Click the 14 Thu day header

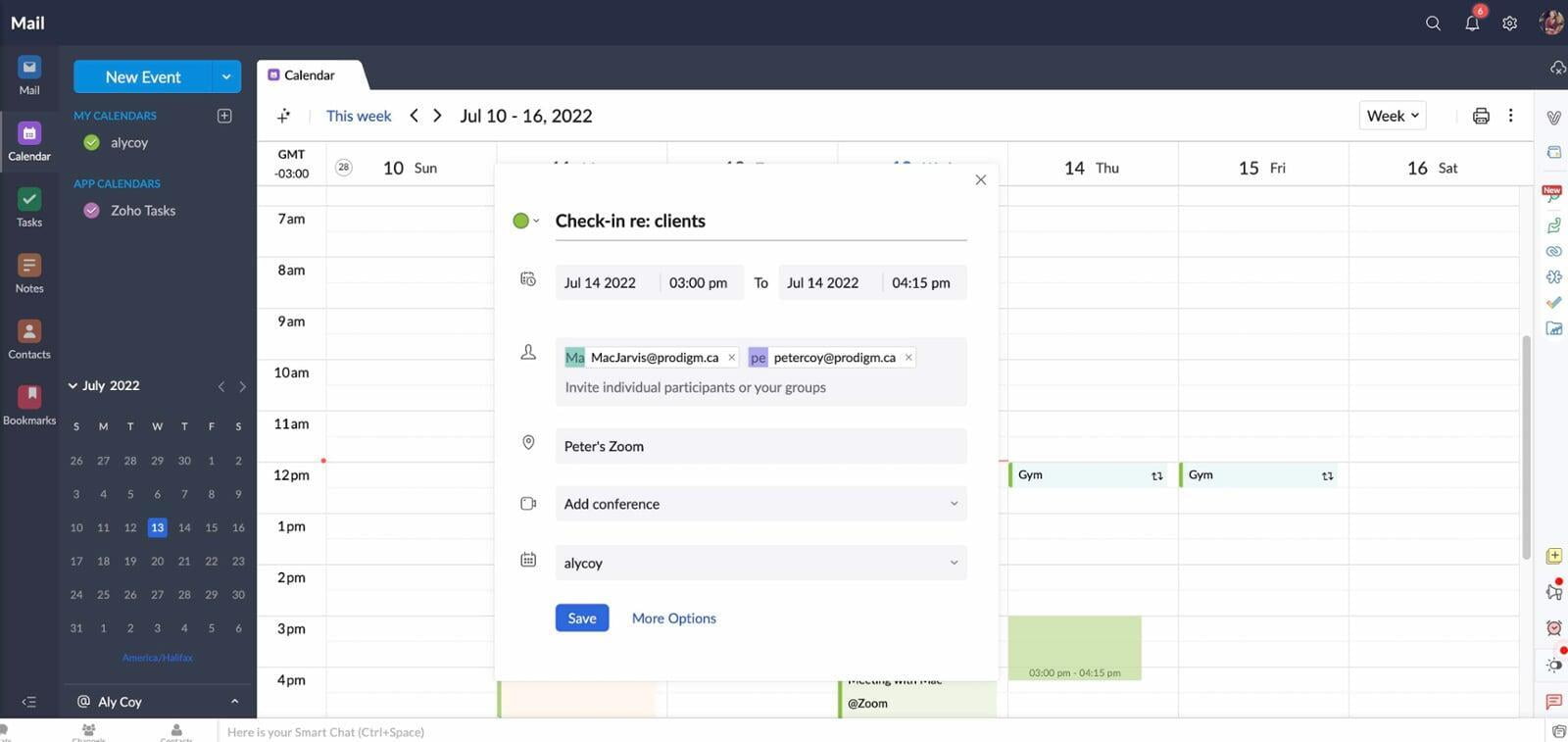coord(1092,168)
